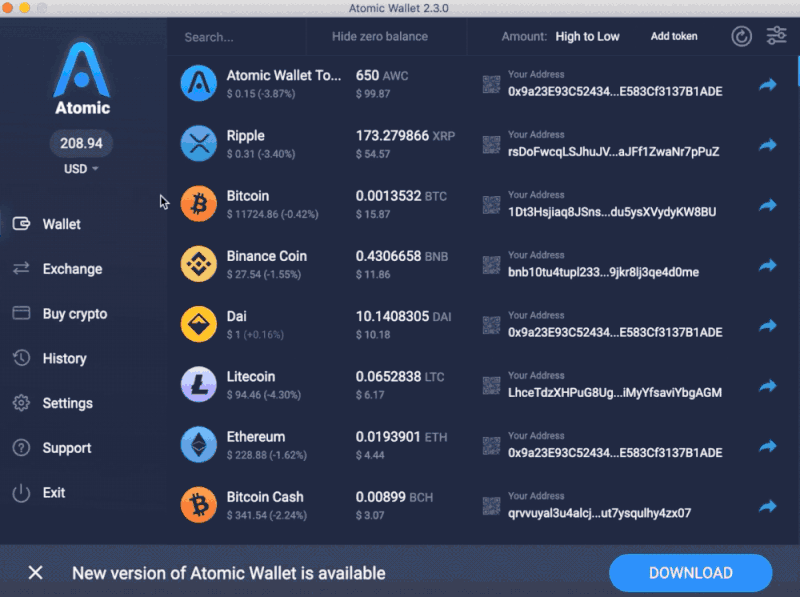
Task: Click the Litecoin coin icon
Action: pyautogui.click(x=198, y=384)
